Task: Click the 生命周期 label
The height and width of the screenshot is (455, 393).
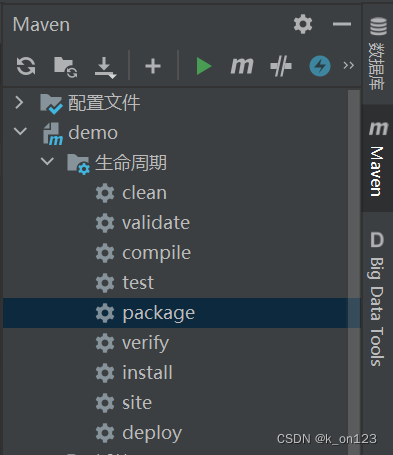Action: 131,163
